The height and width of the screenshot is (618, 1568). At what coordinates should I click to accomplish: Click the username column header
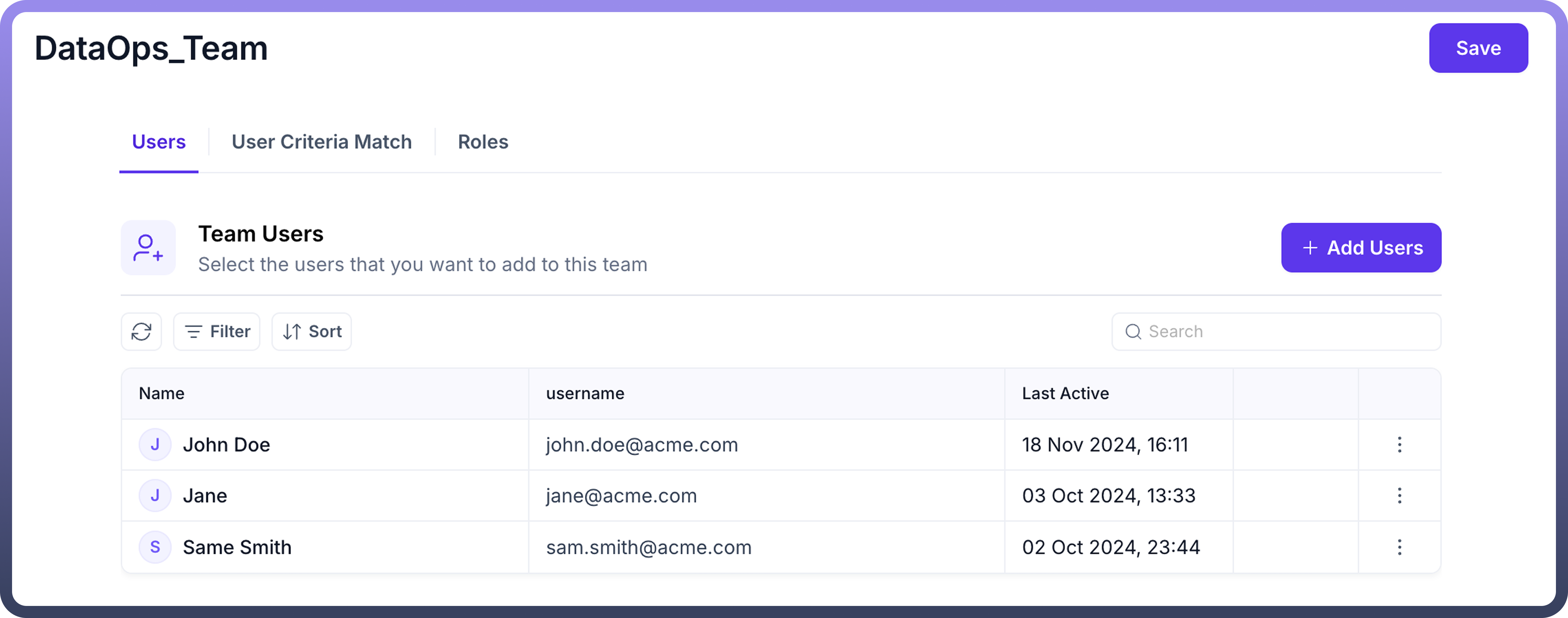point(585,394)
